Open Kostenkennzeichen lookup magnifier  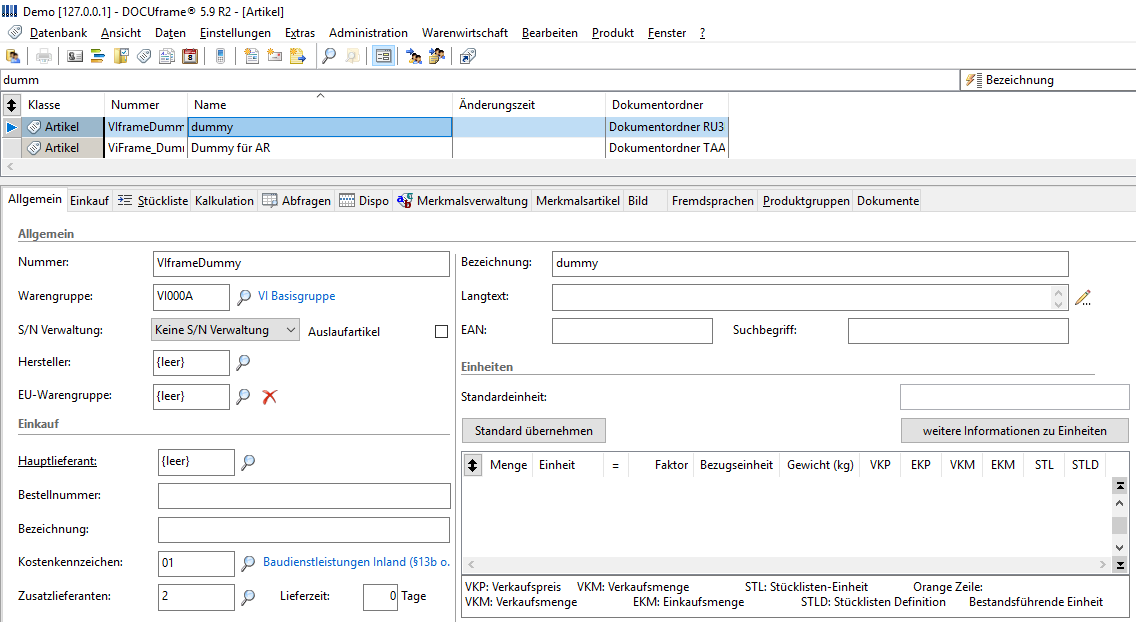248,563
